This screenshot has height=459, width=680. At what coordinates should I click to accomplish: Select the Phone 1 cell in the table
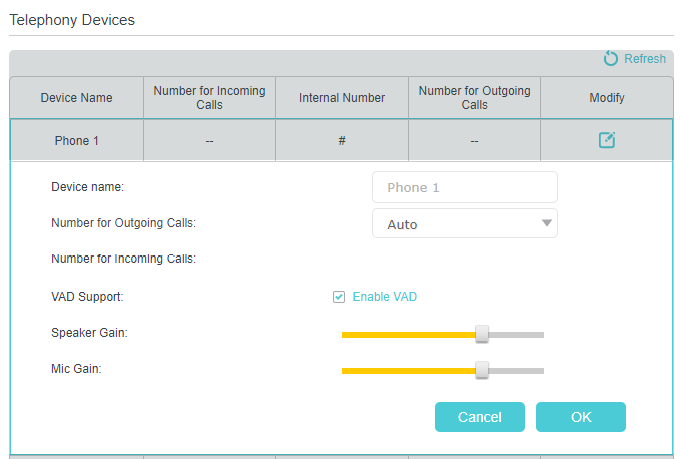(x=76, y=141)
